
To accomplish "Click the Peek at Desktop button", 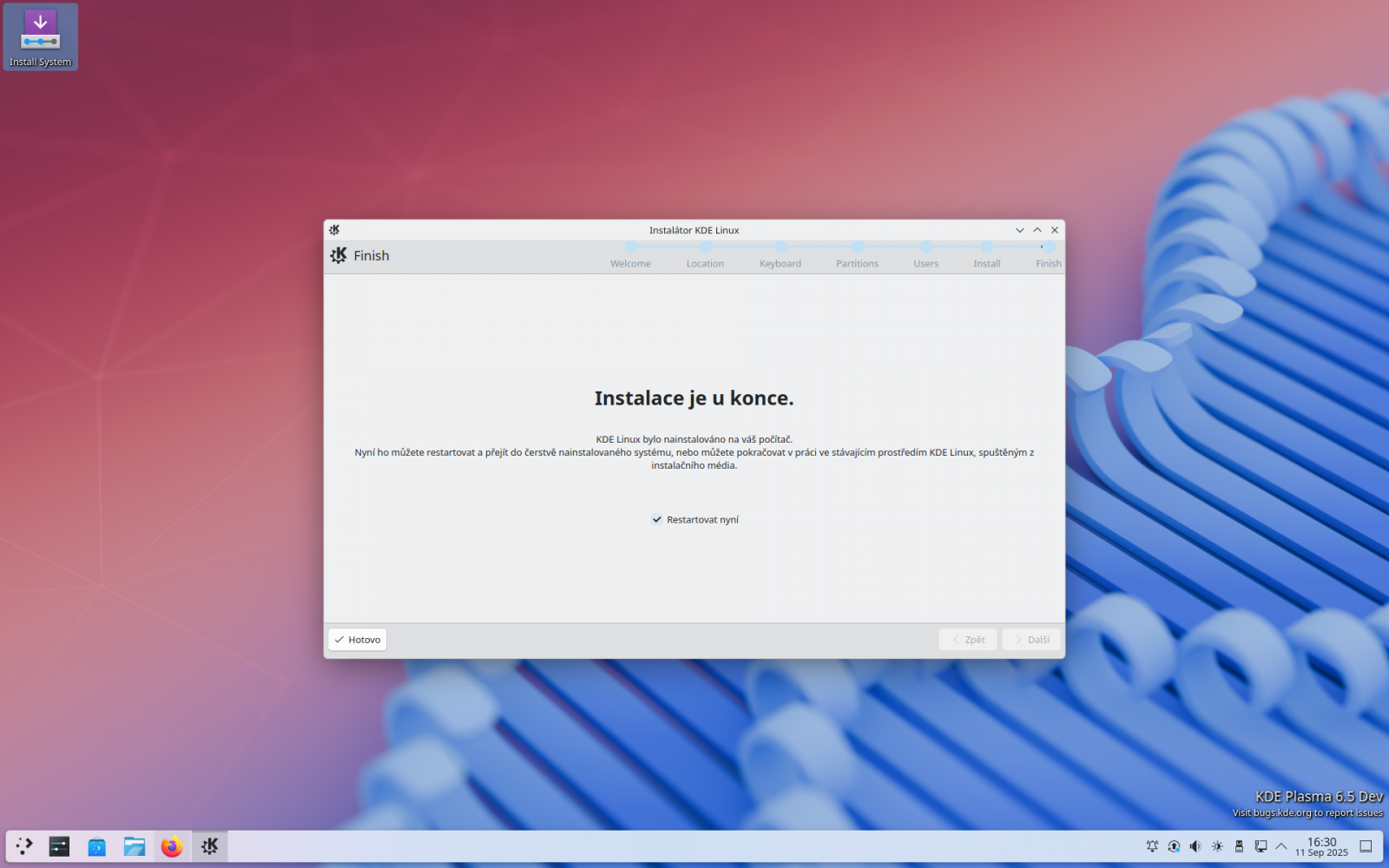I will 1366,846.
